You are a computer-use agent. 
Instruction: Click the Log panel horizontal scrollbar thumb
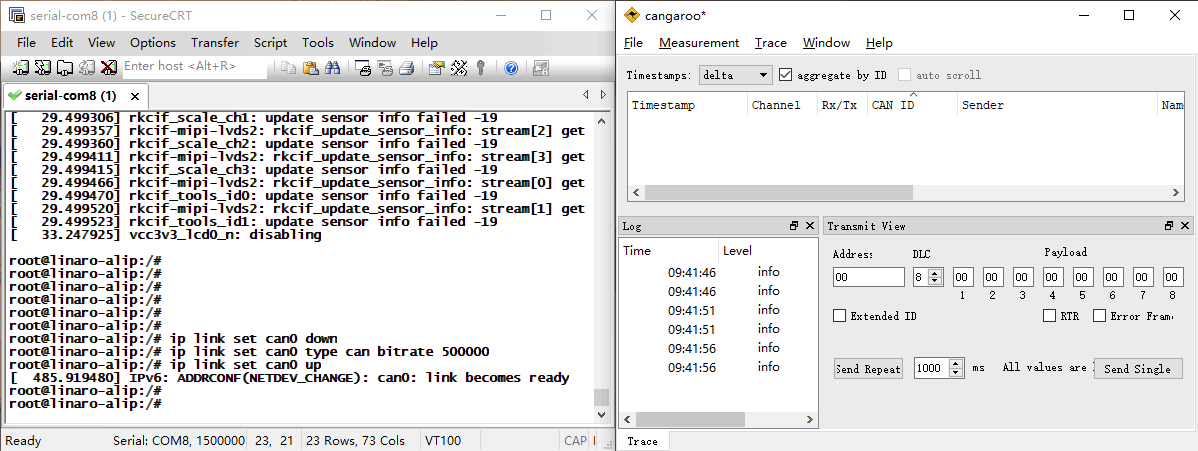click(x=690, y=419)
